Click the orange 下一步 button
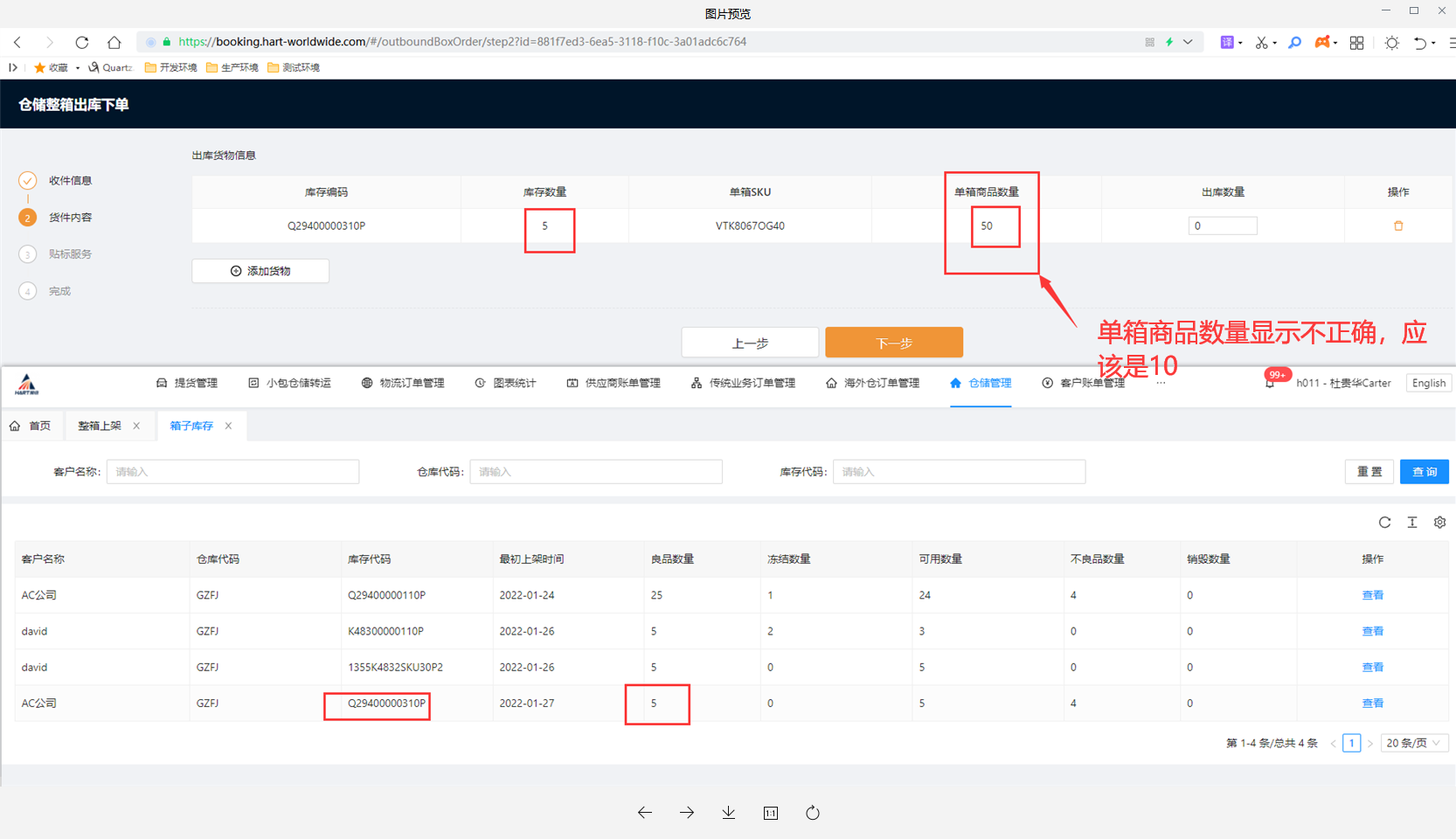 [x=893, y=343]
